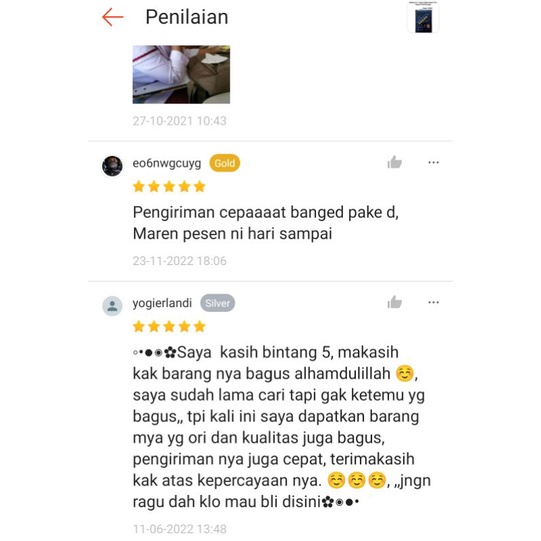Tap the Silver membership badge
Image resolution: width=541 pixels, height=541 pixels.
[217, 303]
